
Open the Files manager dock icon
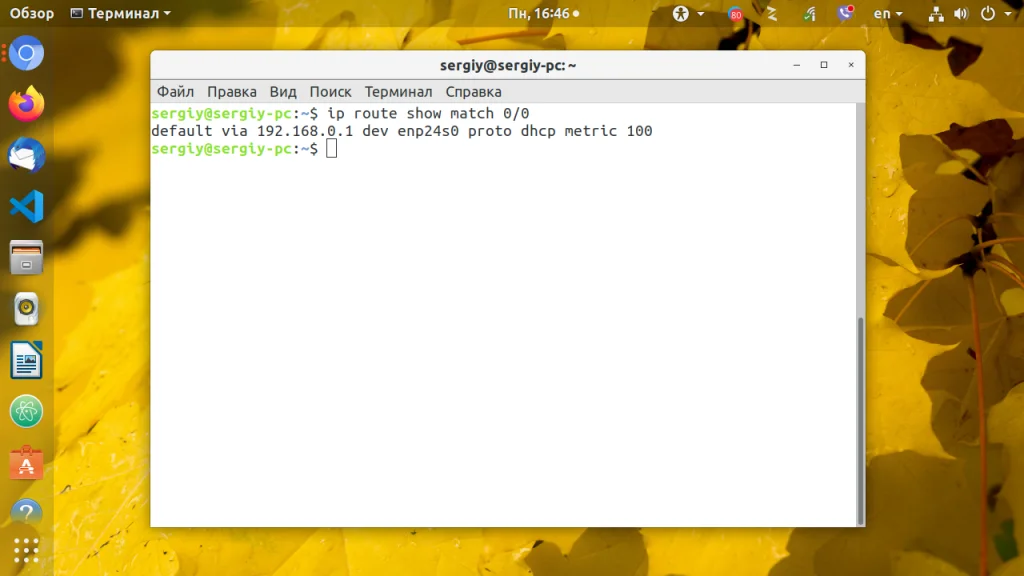point(26,257)
